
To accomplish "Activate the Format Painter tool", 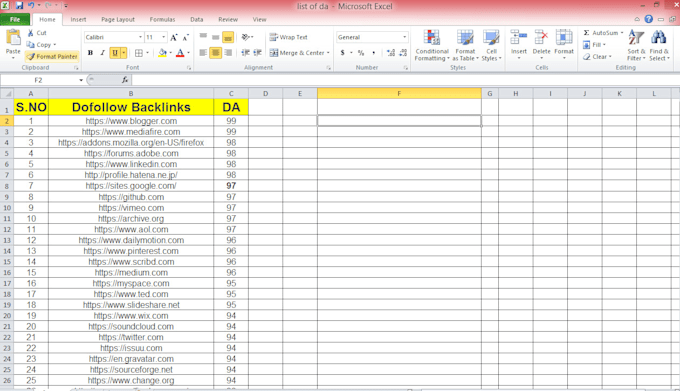I will point(52,56).
